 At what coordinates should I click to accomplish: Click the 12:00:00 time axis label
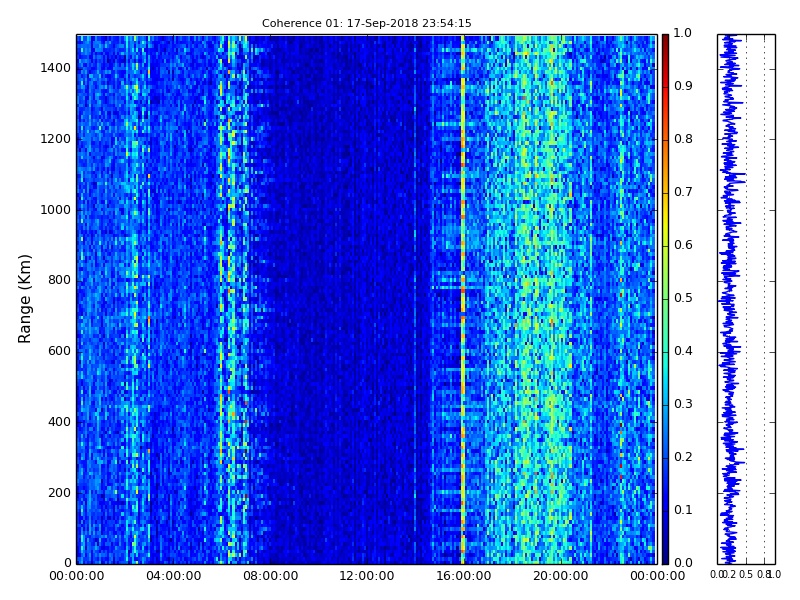tap(367, 576)
